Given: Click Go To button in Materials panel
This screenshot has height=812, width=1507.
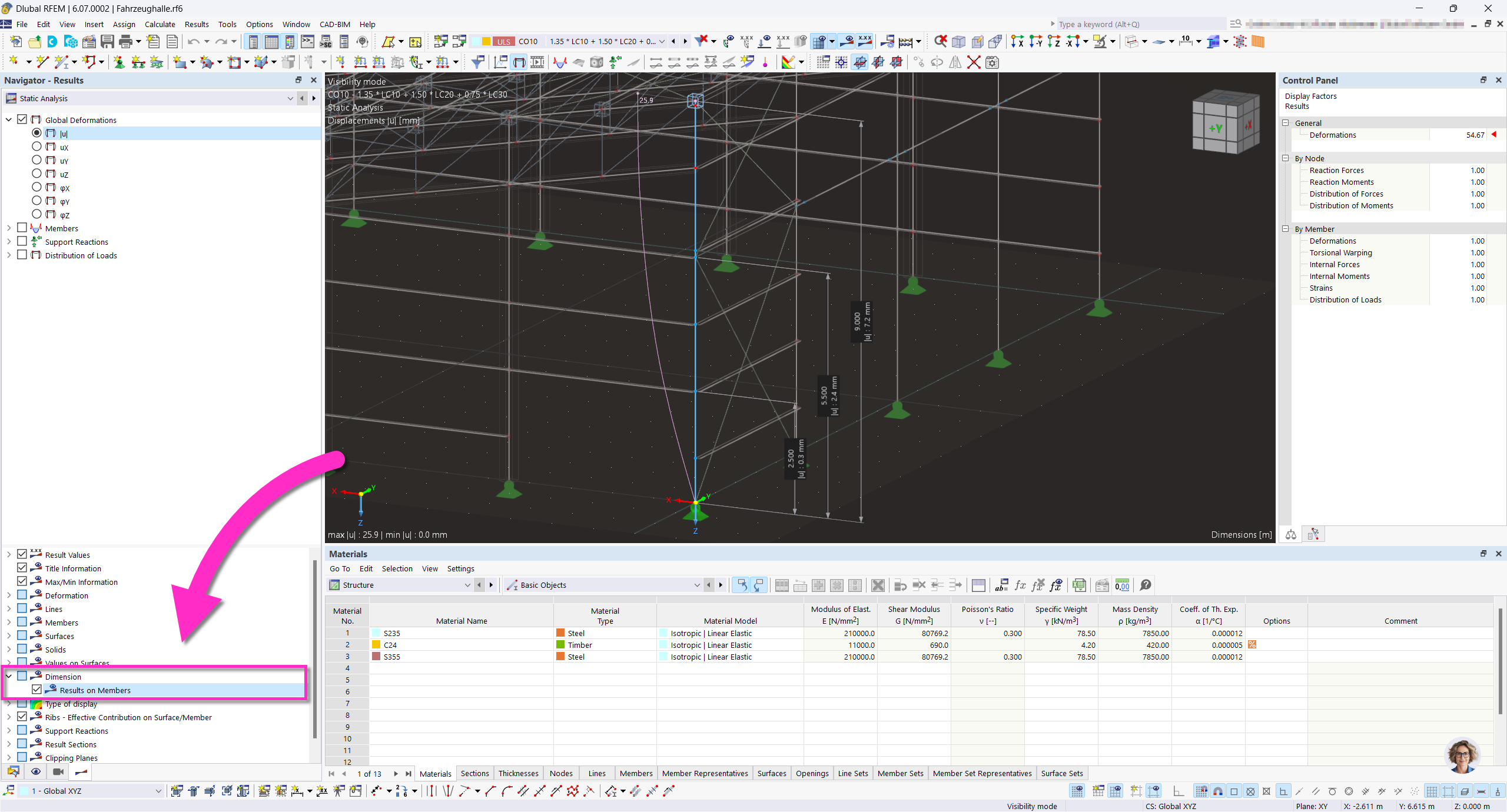Looking at the screenshot, I should click(x=340, y=568).
